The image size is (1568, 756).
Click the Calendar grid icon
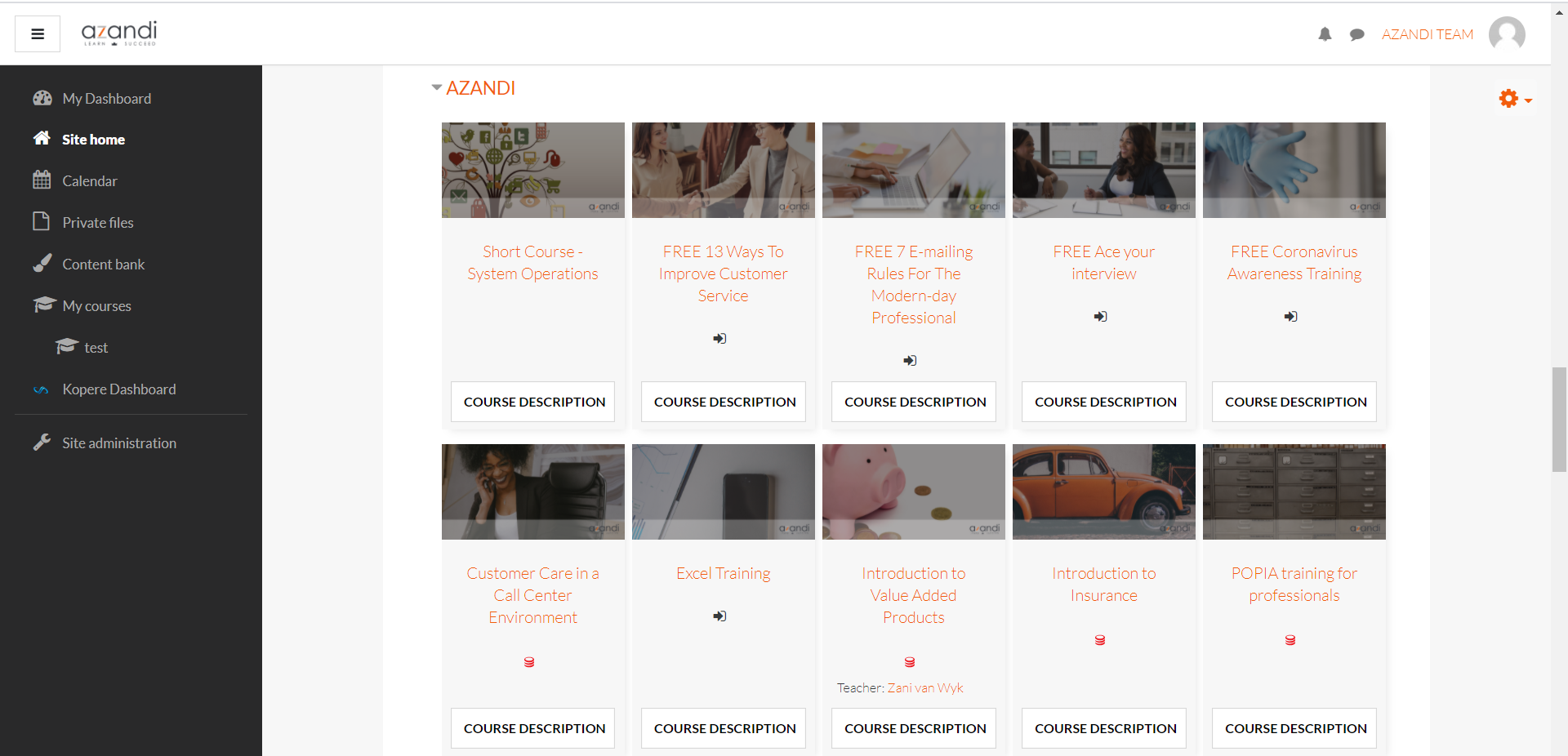42,180
